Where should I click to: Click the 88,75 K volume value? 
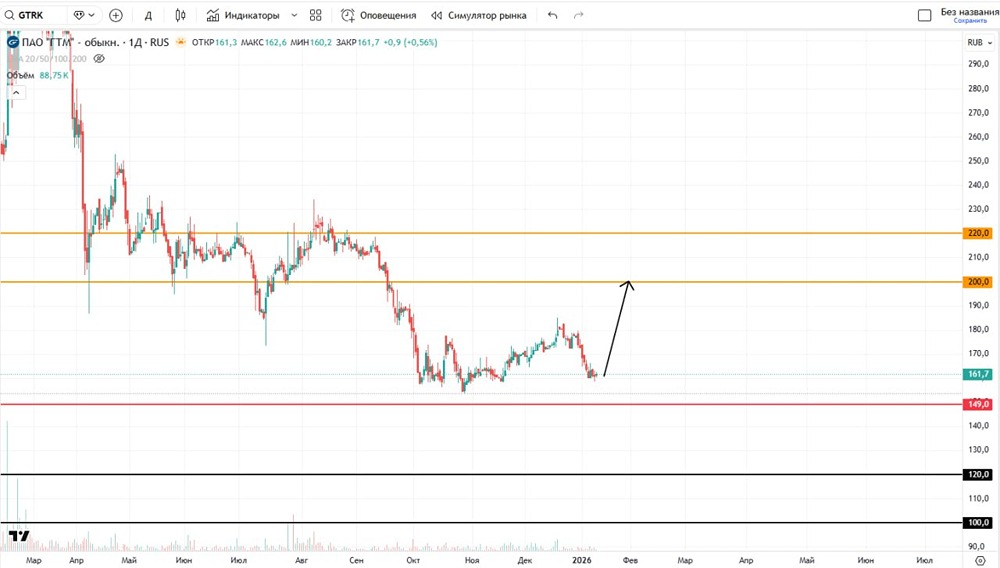tap(54, 75)
